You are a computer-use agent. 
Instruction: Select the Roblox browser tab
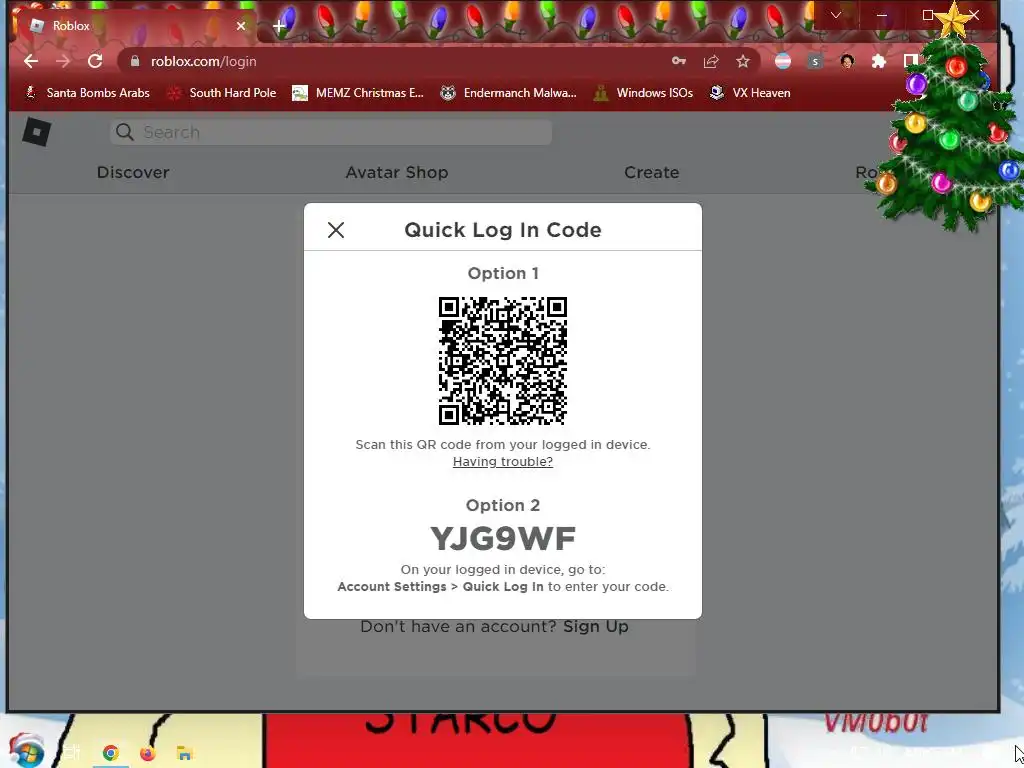pyautogui.click(x=134, y=26)
